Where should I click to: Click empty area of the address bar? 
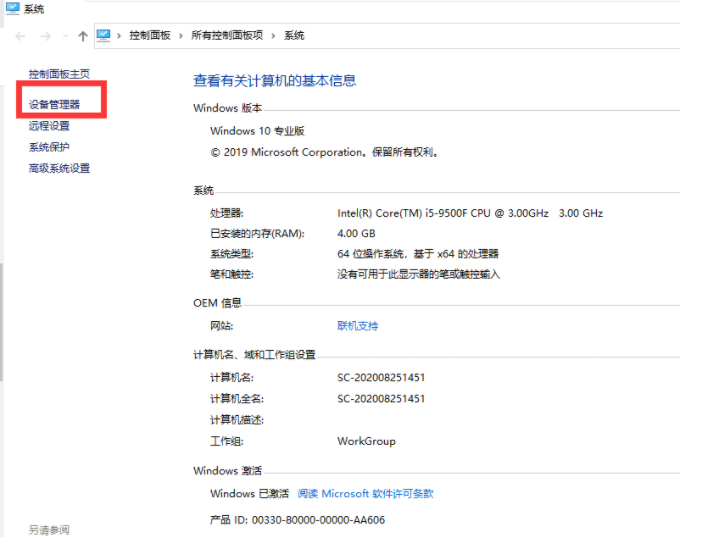pyautogui.click(x=500, y=36)
